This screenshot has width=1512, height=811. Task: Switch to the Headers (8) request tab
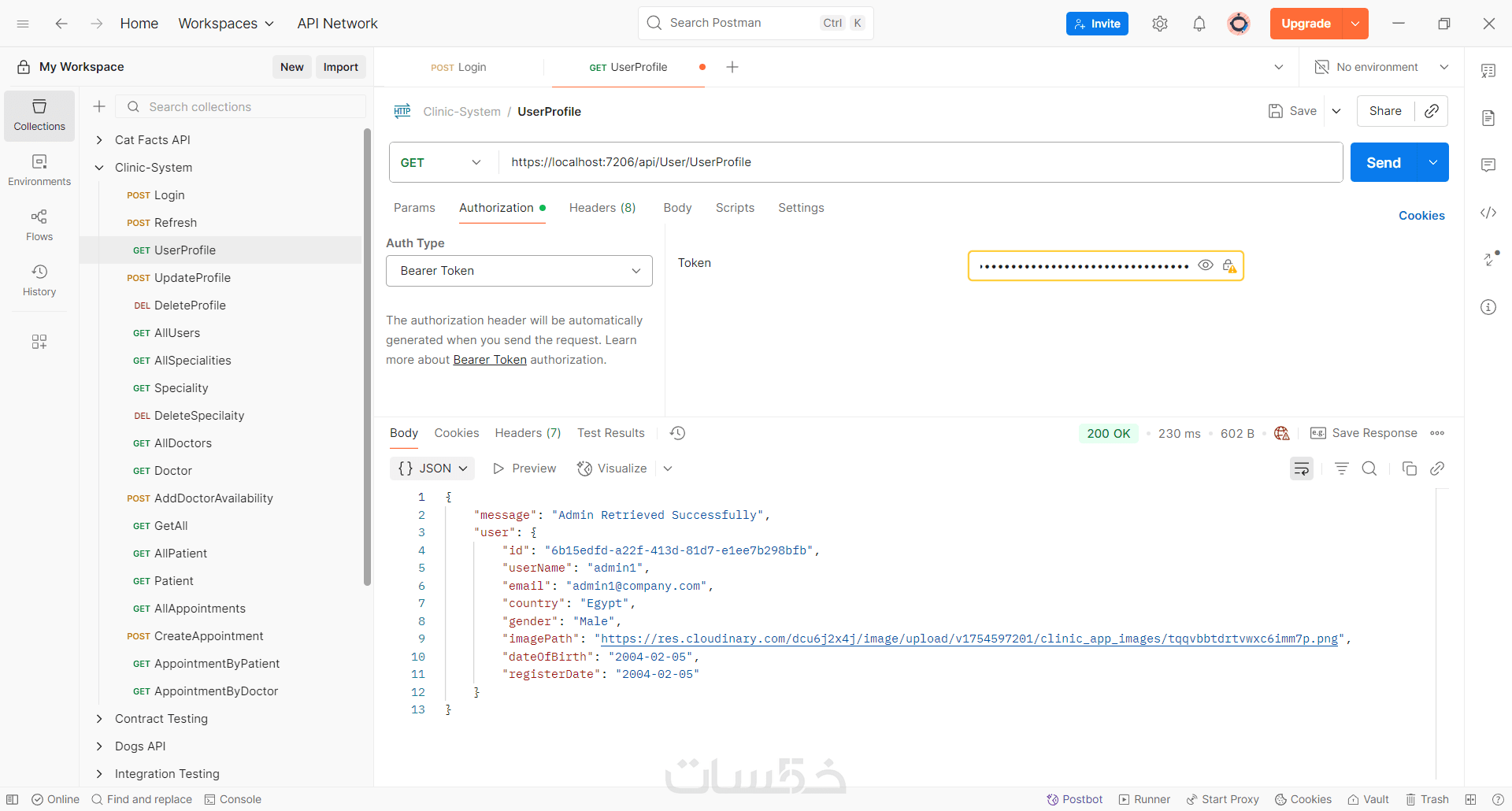coord(602,208)
